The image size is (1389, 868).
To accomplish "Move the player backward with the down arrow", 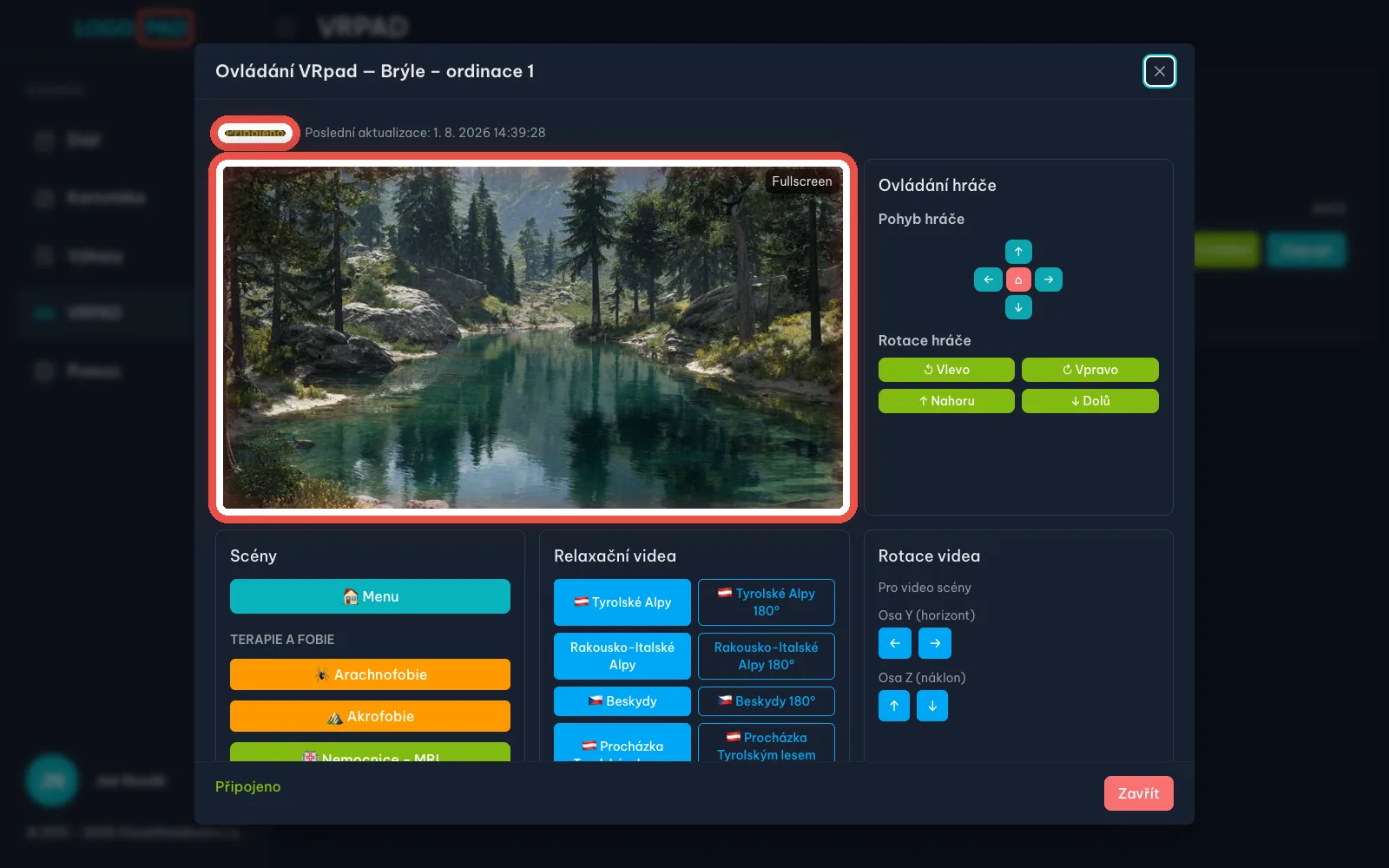I will tap(1018, 307).
